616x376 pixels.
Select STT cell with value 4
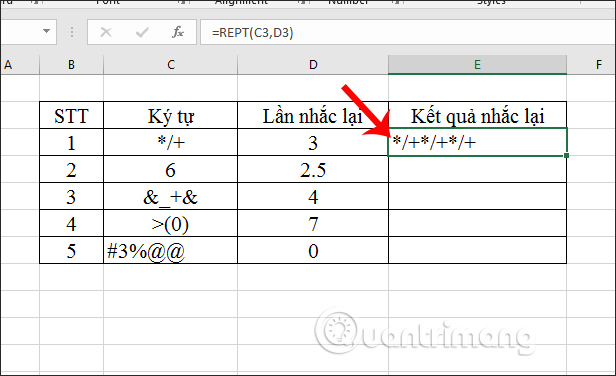pos(72,224)
